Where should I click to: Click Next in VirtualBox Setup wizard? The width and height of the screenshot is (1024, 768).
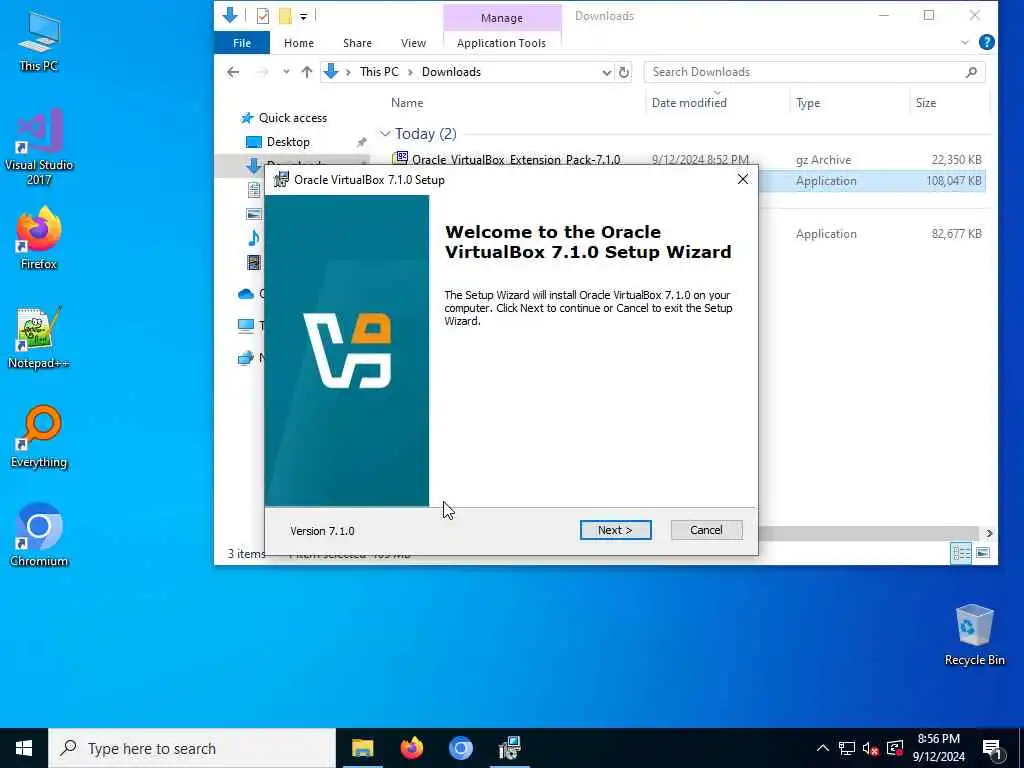click(615, 530)
